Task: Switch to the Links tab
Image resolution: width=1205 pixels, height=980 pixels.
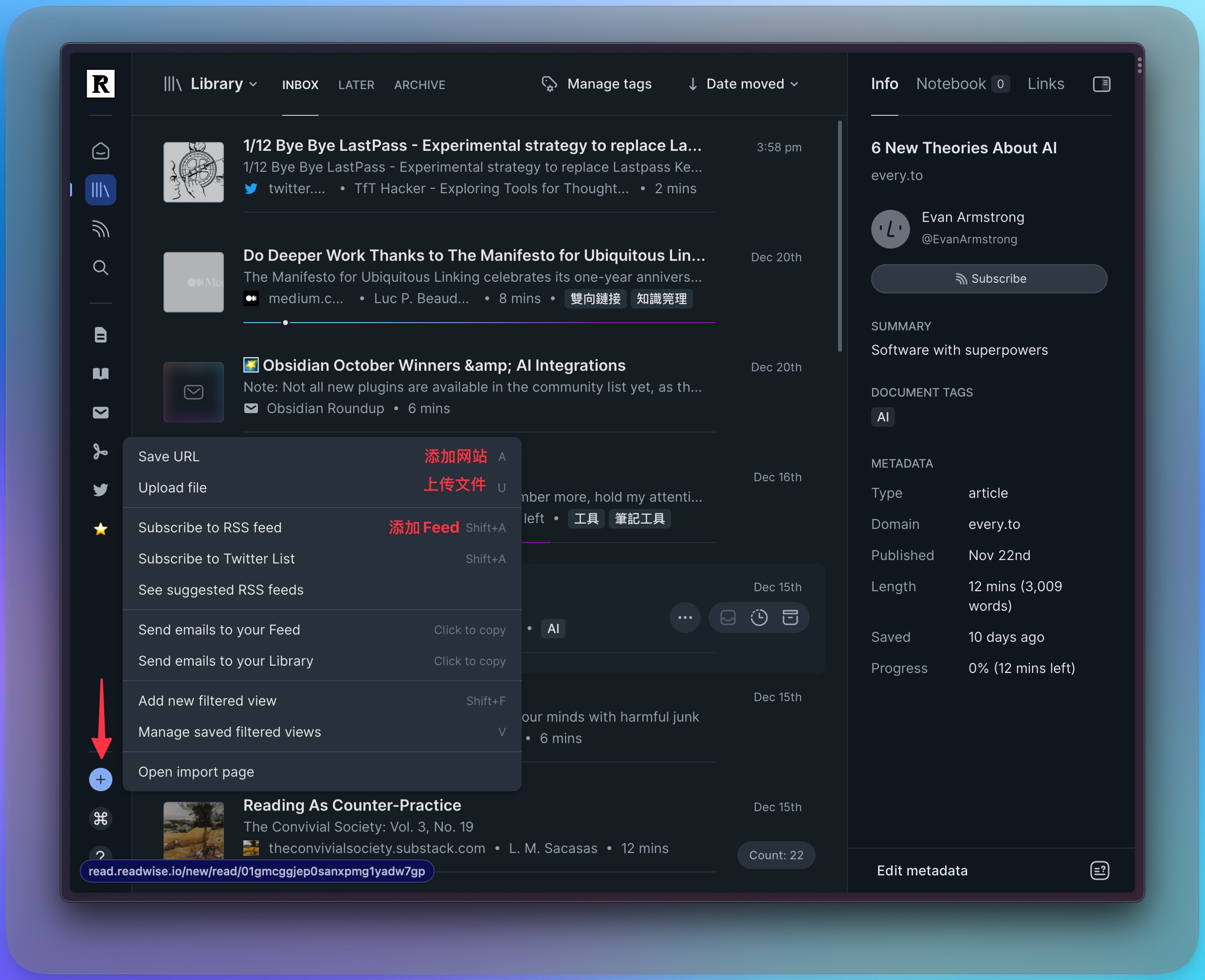Action: (1046, 84)
